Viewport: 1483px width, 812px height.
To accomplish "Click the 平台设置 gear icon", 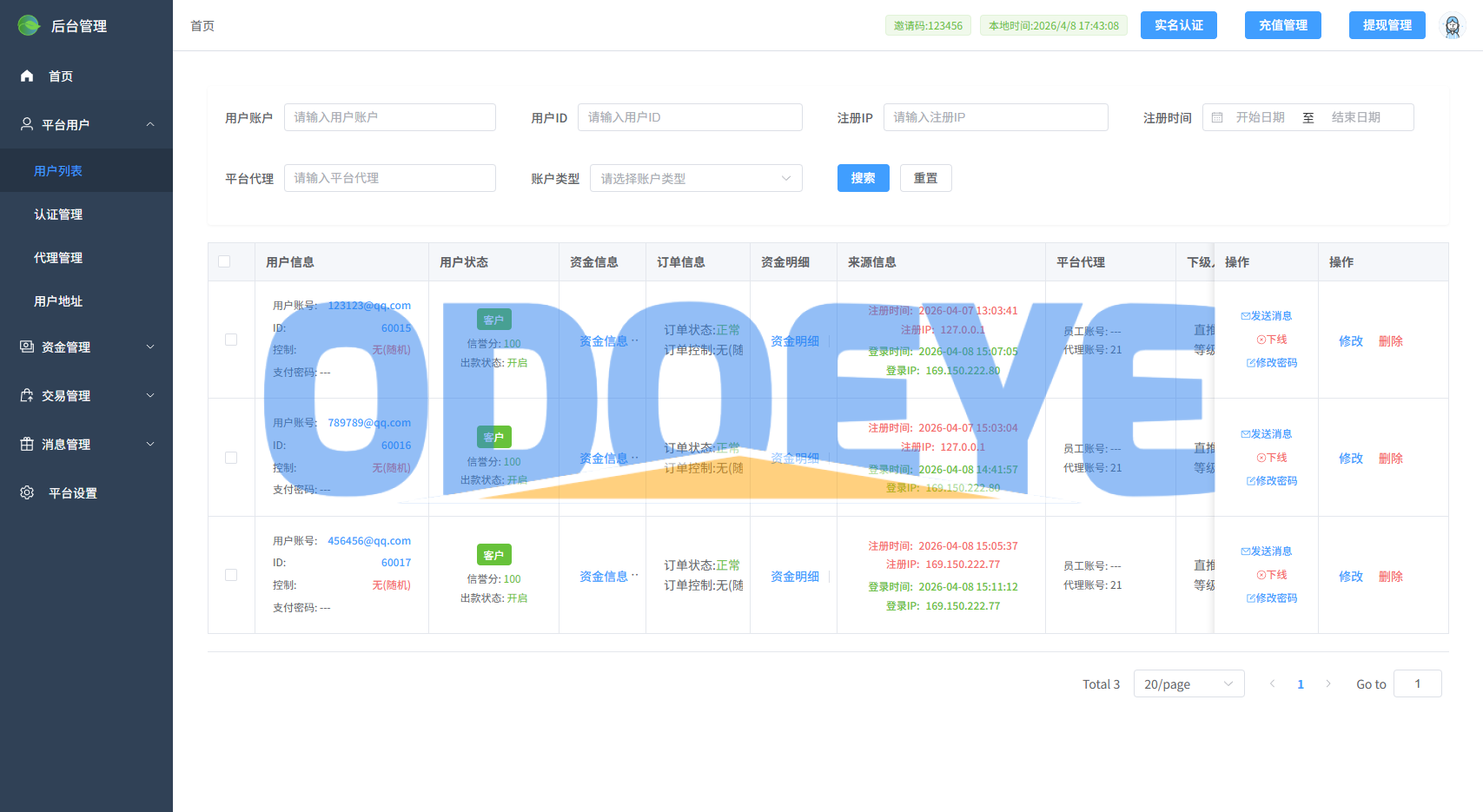I will point(27,492).
